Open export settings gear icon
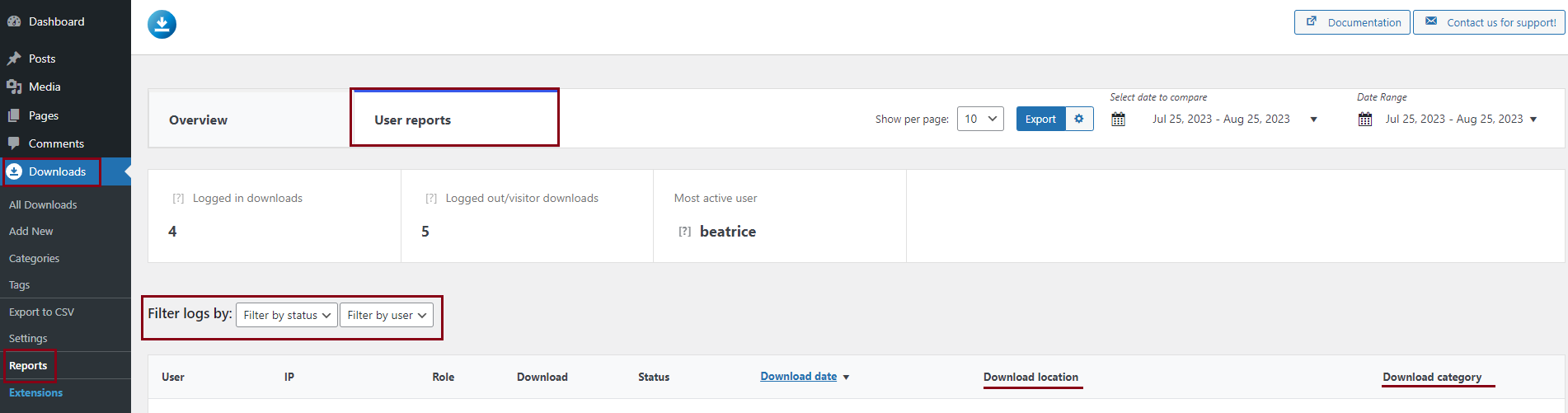Viewport: 1568px width, 413px height. click(x=1079, y=119)
